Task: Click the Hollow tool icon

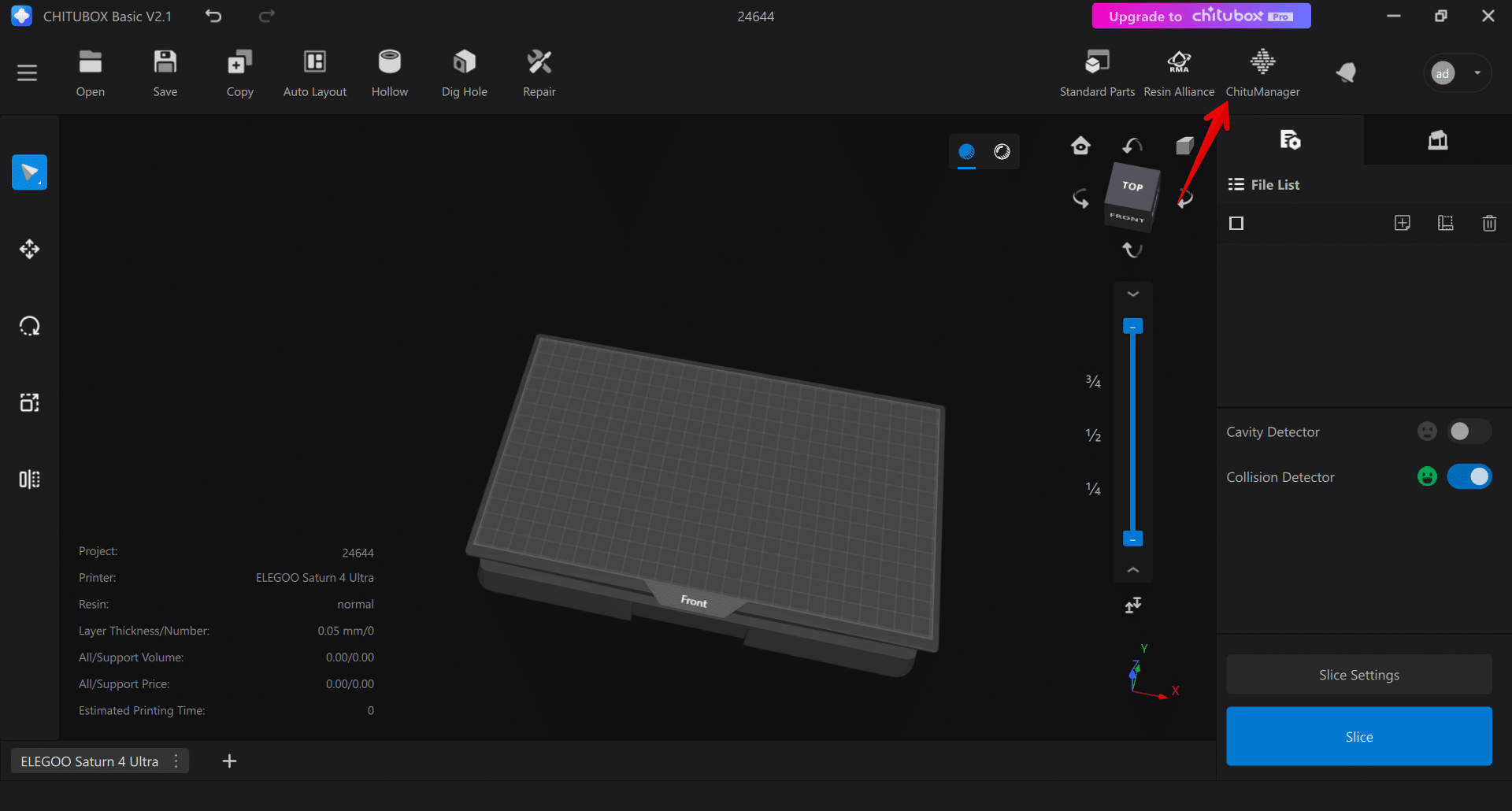Action: (x=389, y=72)
